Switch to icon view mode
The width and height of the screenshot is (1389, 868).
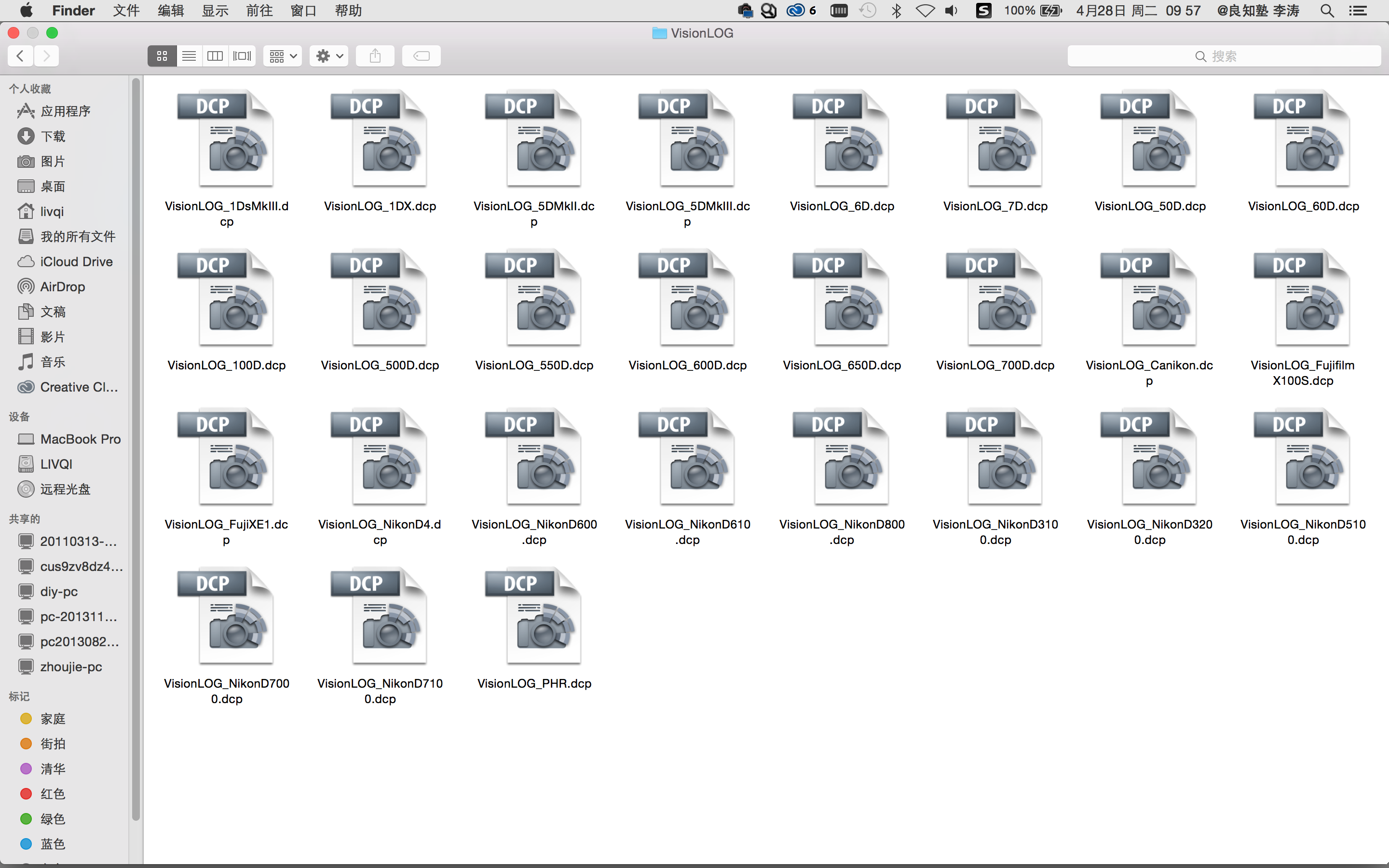click(162, 55)
